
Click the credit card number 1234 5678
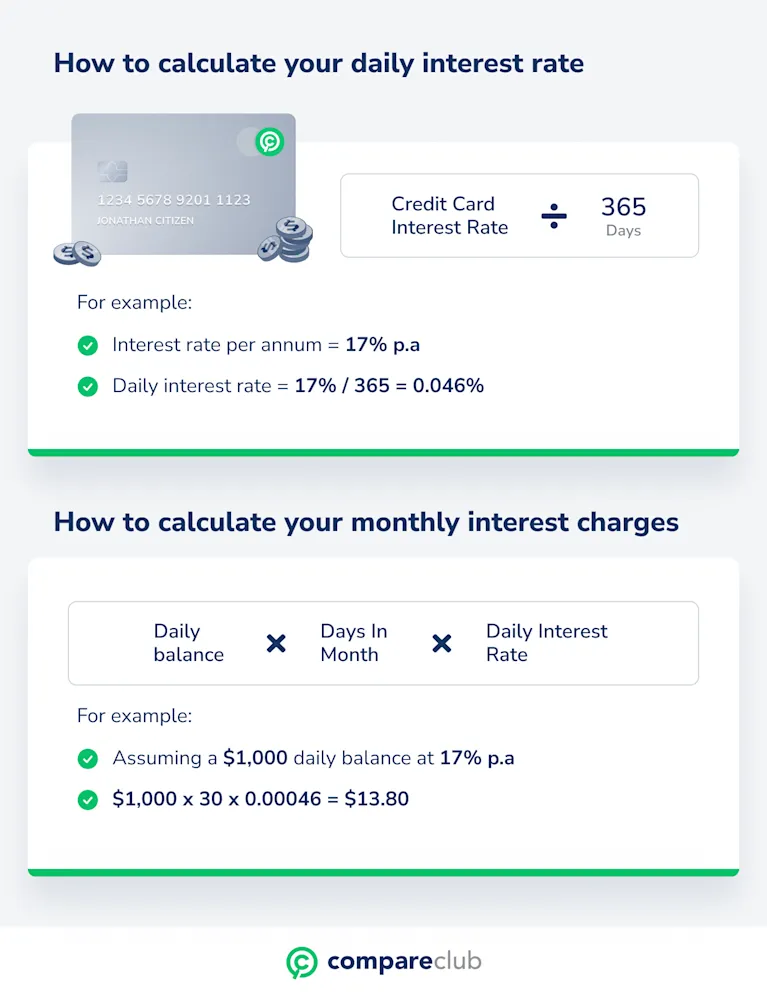coord(173,200)
